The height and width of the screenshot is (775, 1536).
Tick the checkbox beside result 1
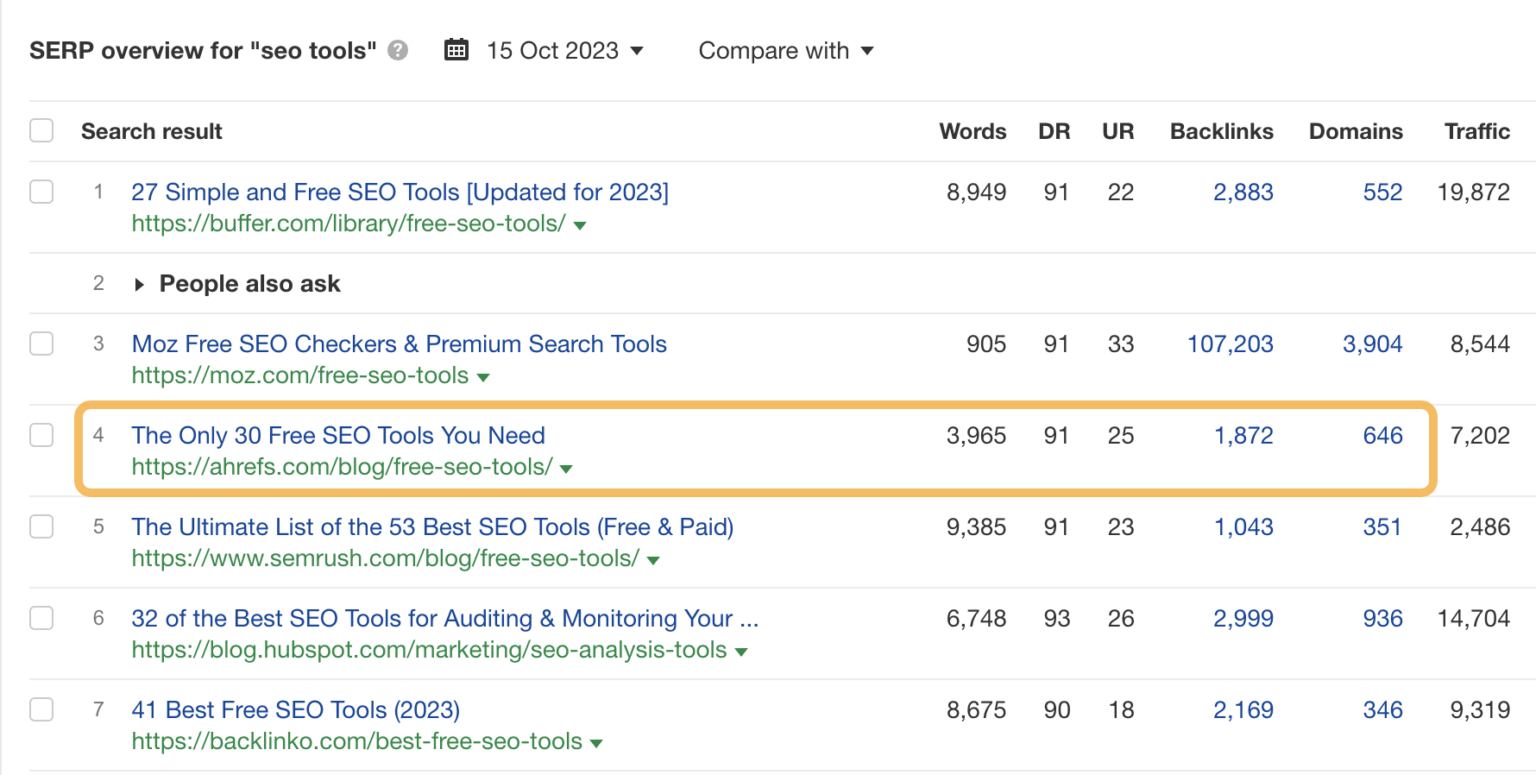tap(41, 192)
